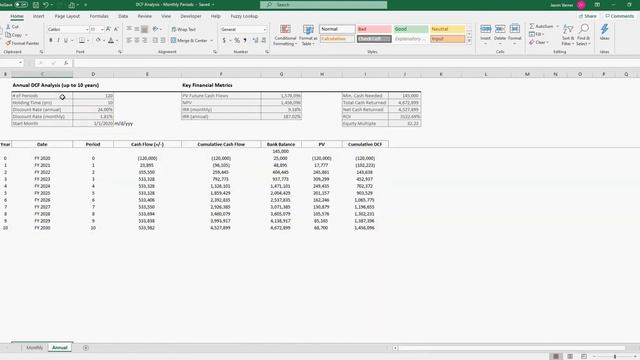Viewport: 640px width, 360px height.
Task: Top align cell contents
Action: pos(129,29)
